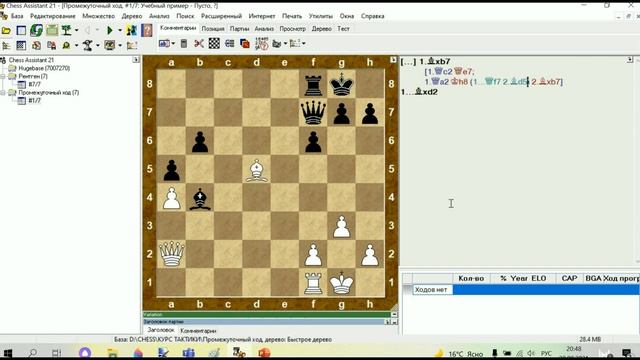Screen dimensions: 640x360
Task: Open the Редактирование menu
Action: pyautogui.click(x=53, y=16)
